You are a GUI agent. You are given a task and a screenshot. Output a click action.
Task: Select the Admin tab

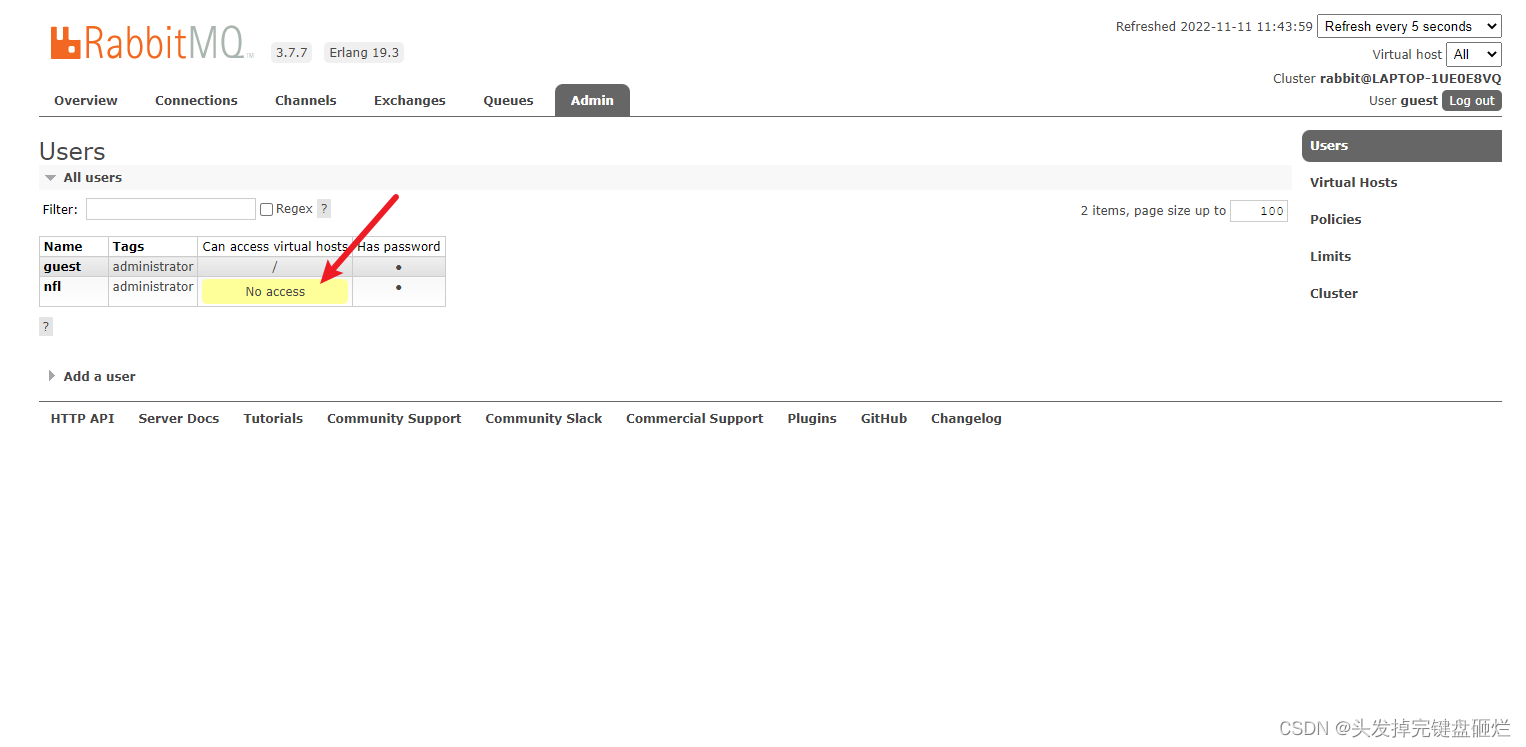(592, 100)
